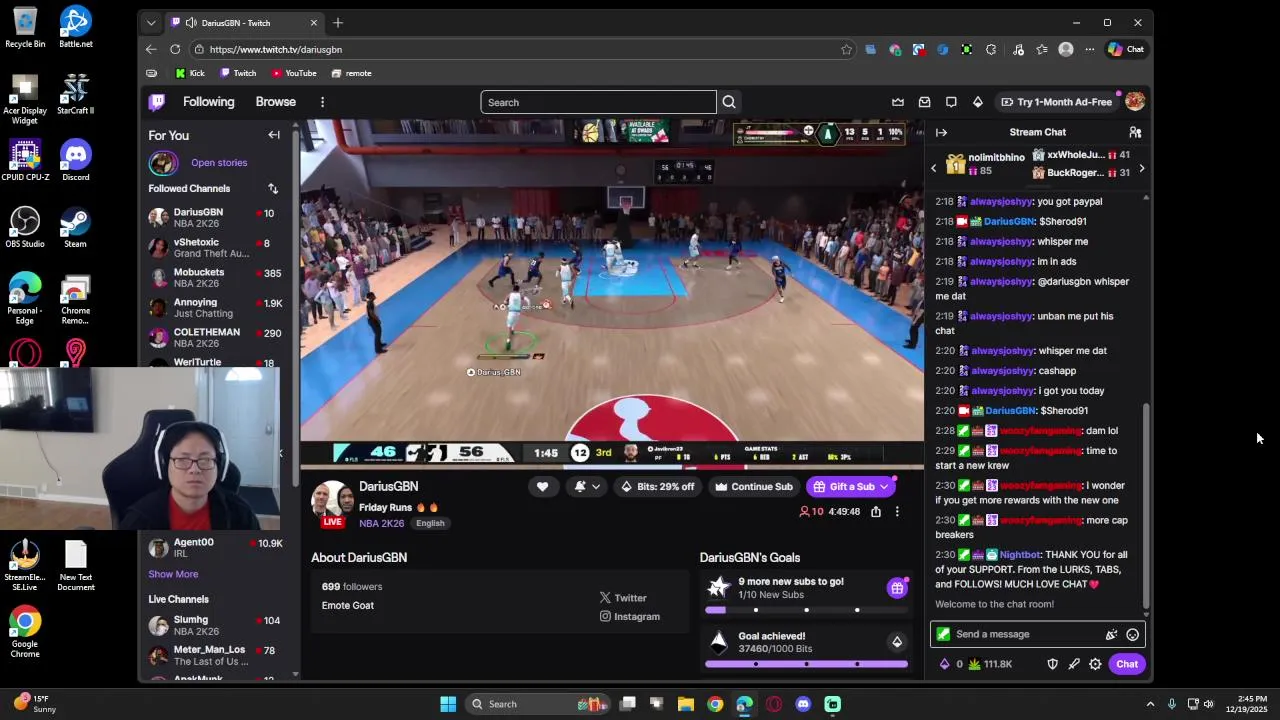
Task: Open Prime Gaming loot crown icon
Action: coord(898,102)
